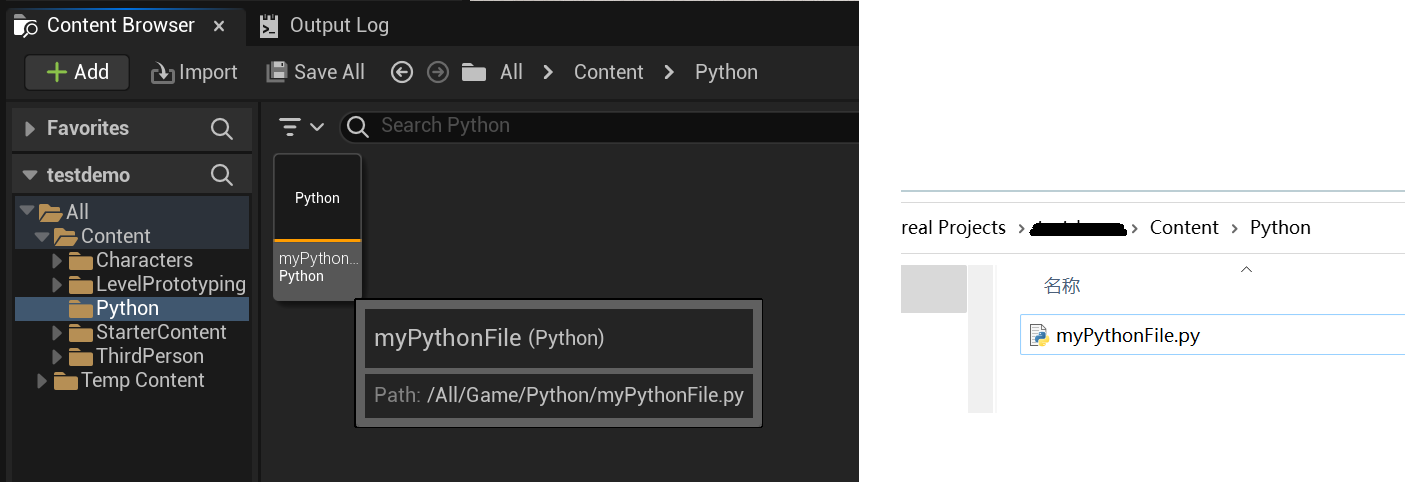Expand the Characters folder arrow
The height and width of the screenshot is (482, 1405).
57,261
